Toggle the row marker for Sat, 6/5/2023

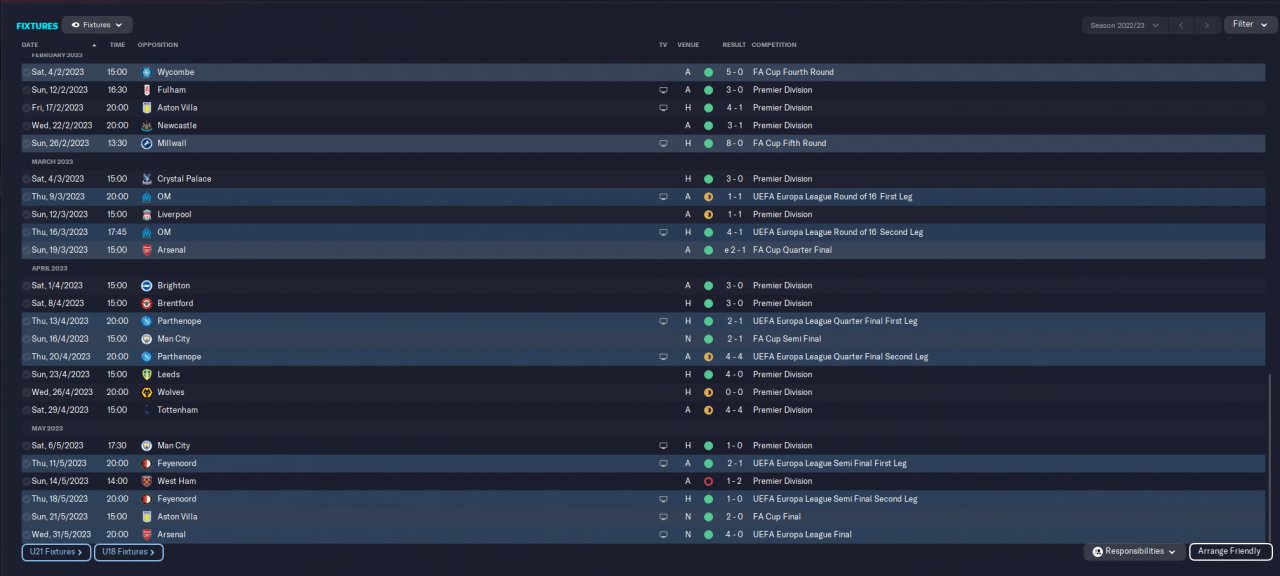click(x=26, y=446)
